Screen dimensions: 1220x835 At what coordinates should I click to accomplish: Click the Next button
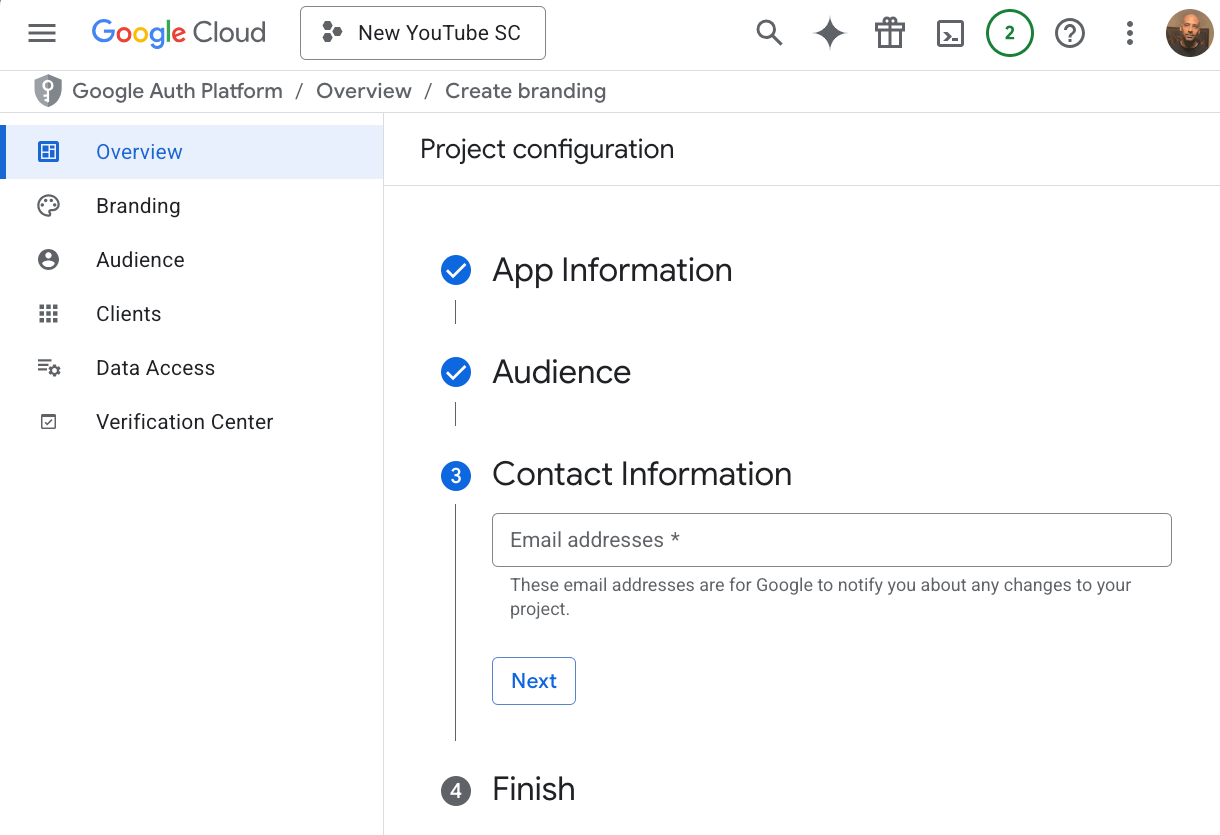point(534,681)
